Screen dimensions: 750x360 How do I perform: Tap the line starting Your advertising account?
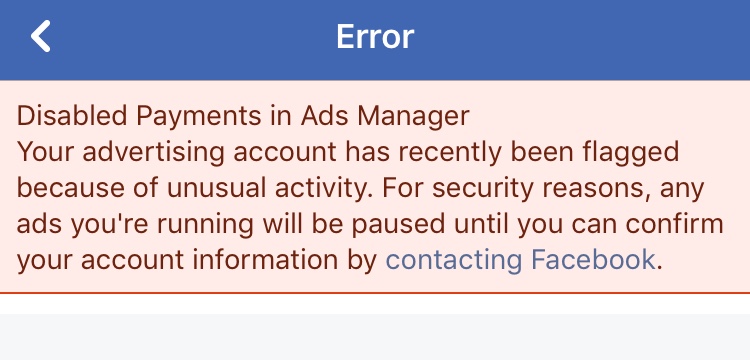(x=348, y=153)
